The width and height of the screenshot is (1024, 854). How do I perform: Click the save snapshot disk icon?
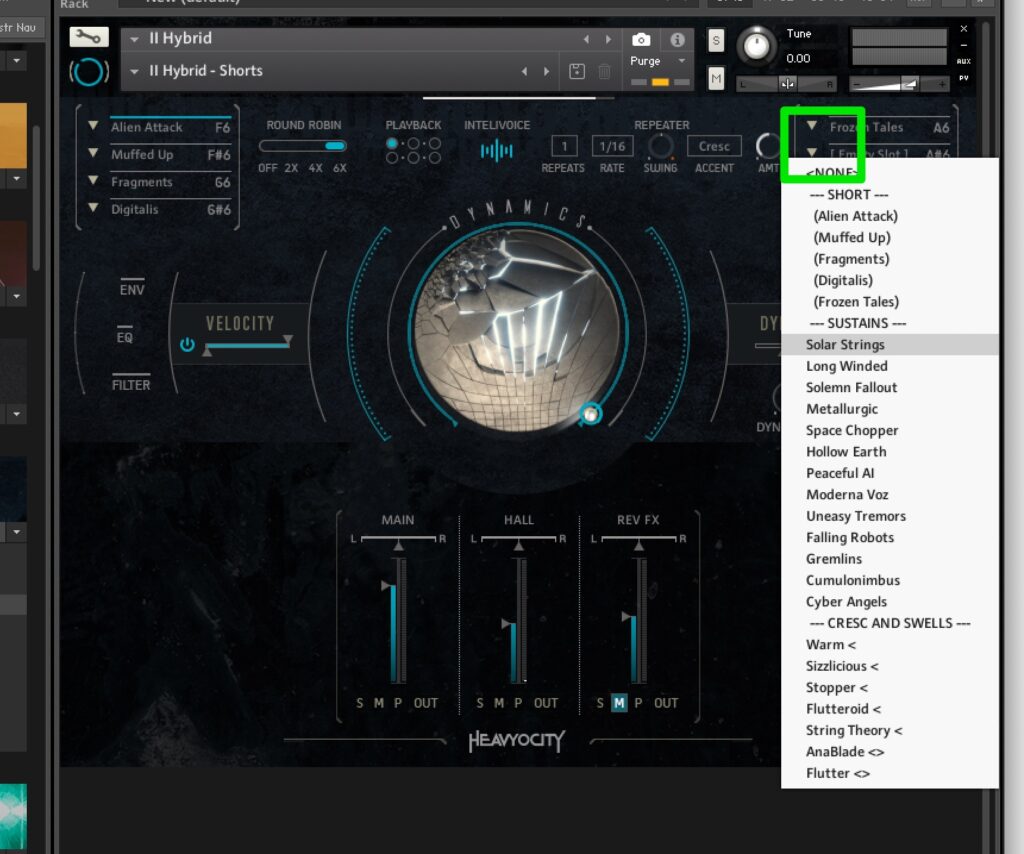[x=577, y=71]
